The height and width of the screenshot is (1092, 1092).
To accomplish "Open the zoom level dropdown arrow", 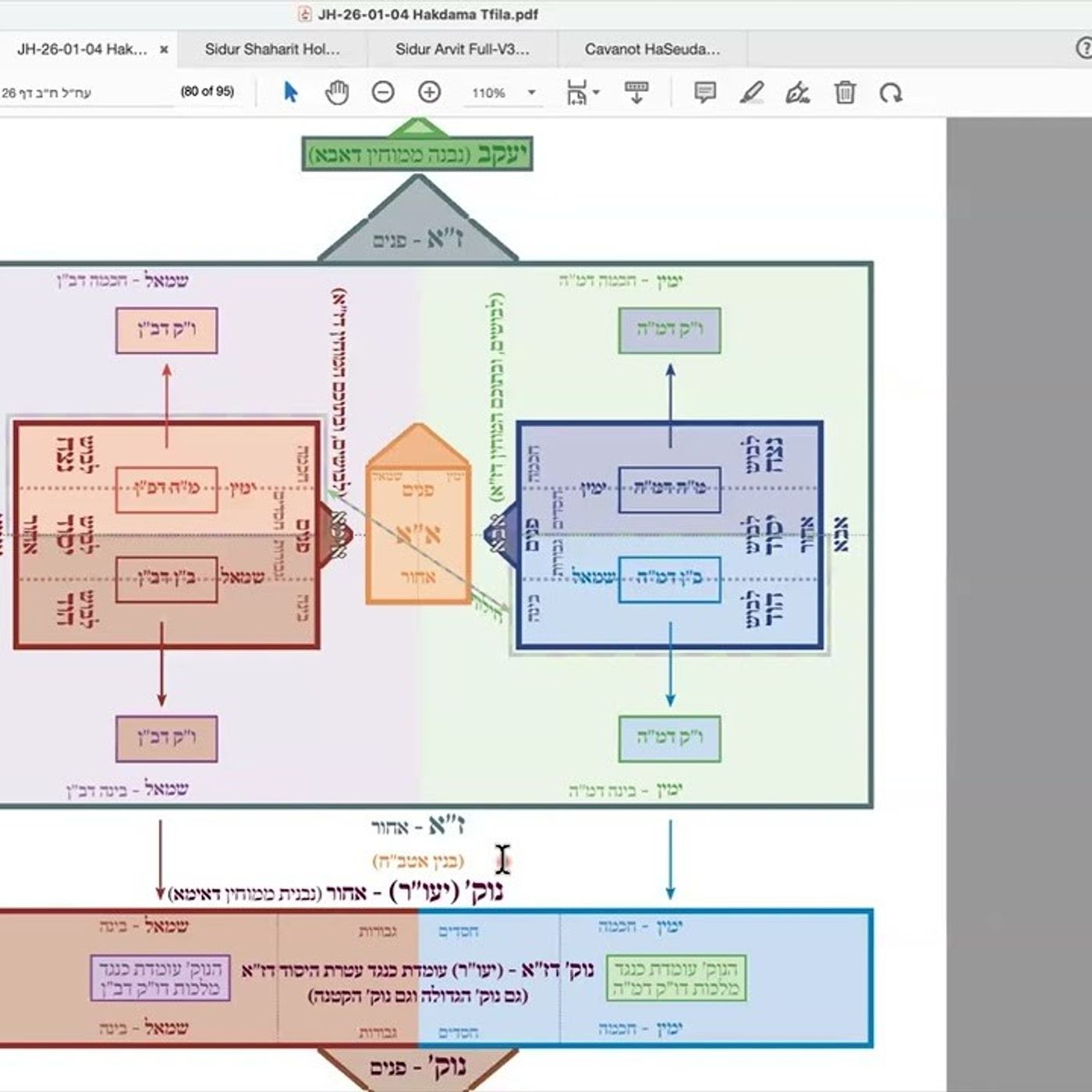I will pos(532,92).
